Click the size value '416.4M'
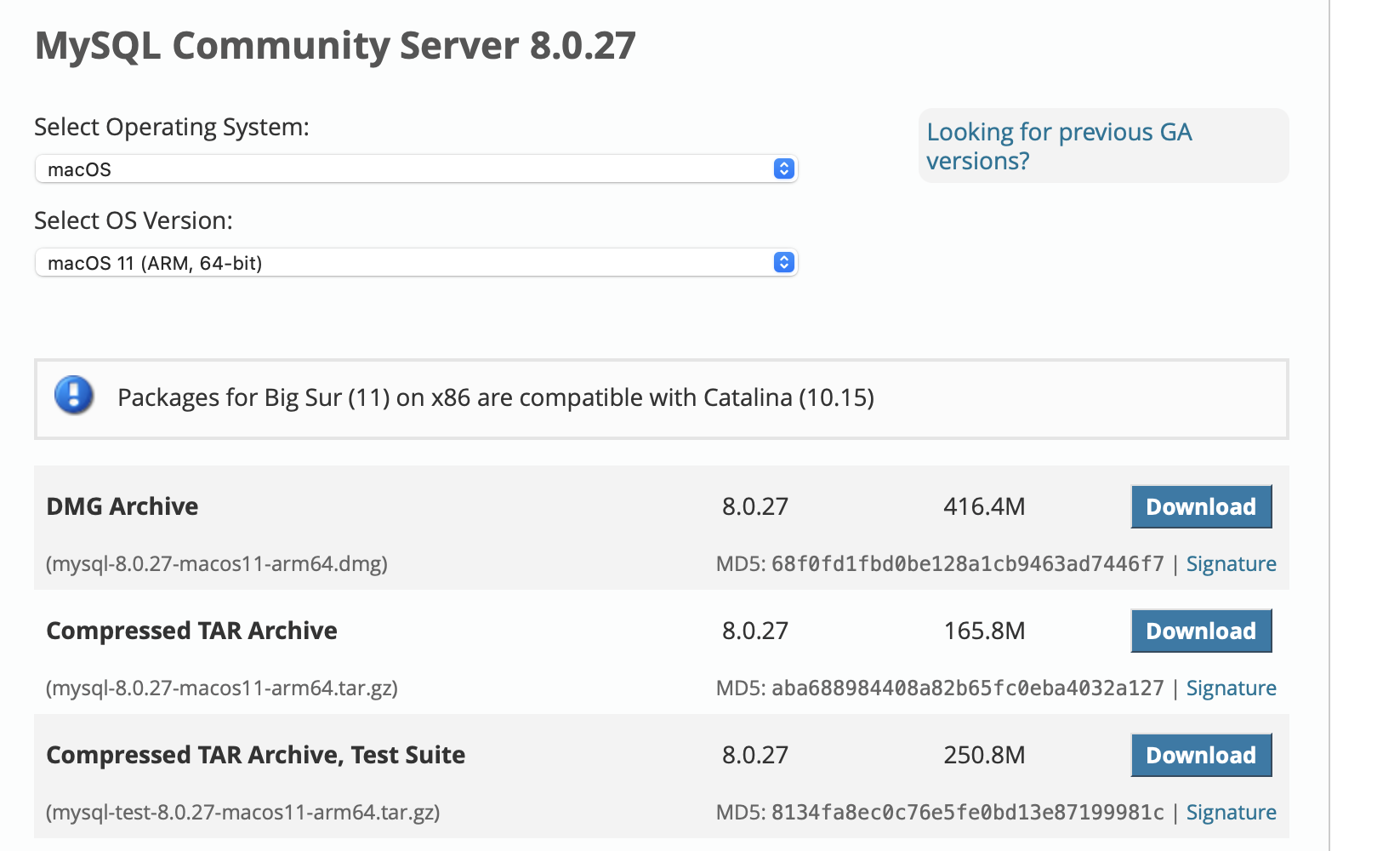This screenshot has width=1400, height=851. click(x=984, y=506)
